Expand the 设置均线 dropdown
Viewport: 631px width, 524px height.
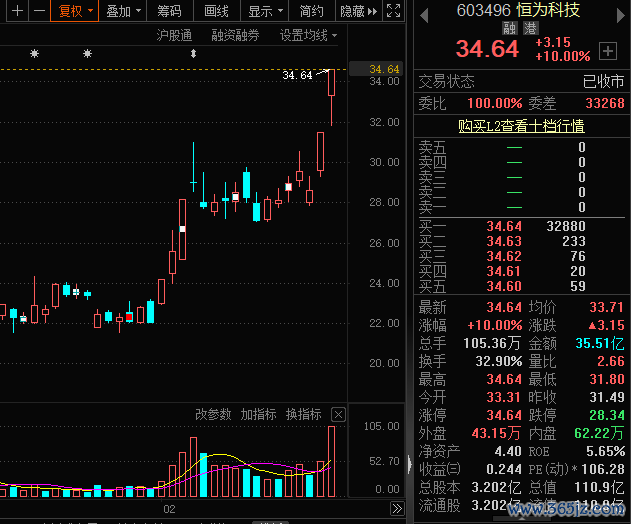click(x=308, y=35)
